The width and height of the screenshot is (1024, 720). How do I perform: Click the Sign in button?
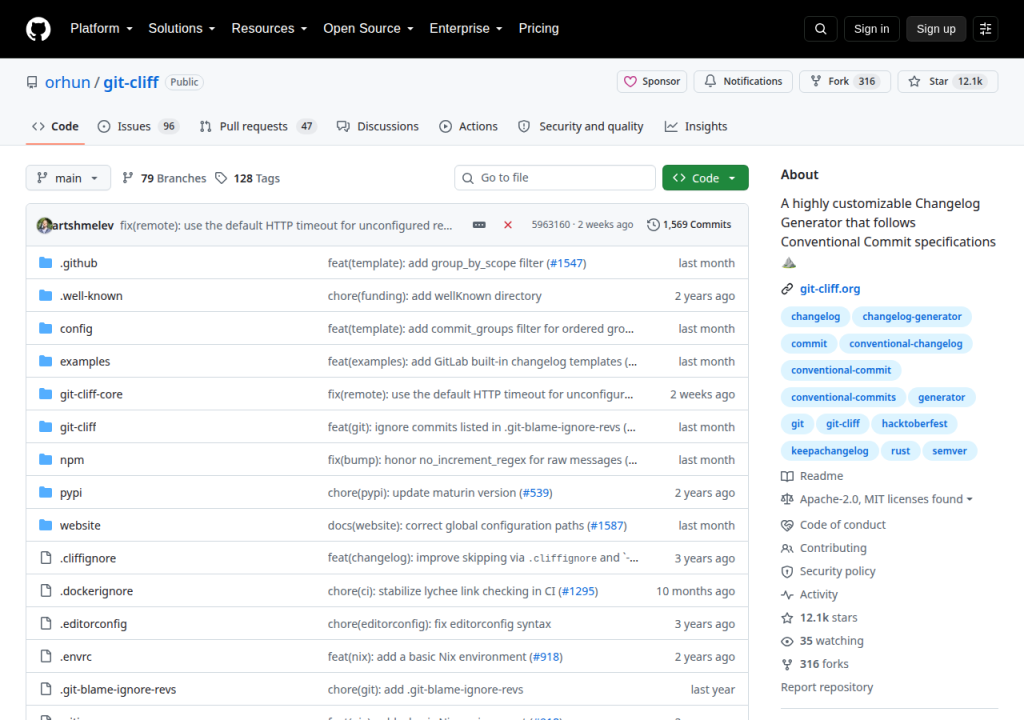(871, 29)
